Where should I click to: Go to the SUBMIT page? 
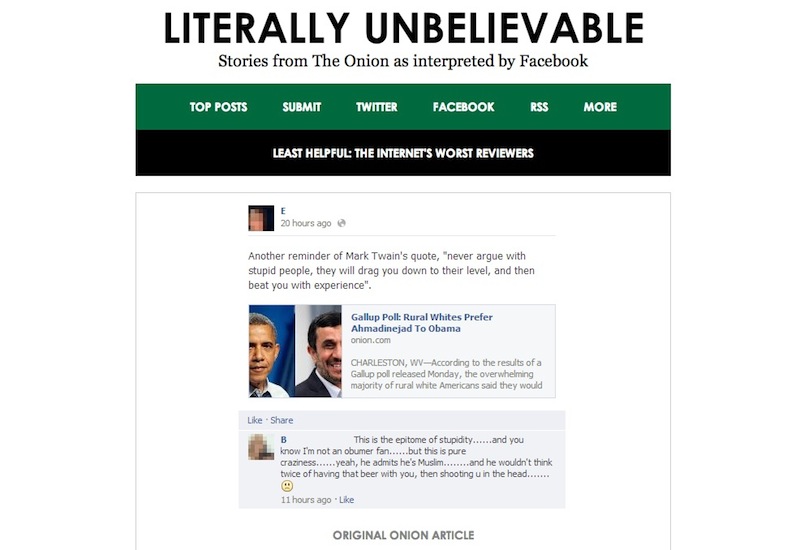[302, 107]
